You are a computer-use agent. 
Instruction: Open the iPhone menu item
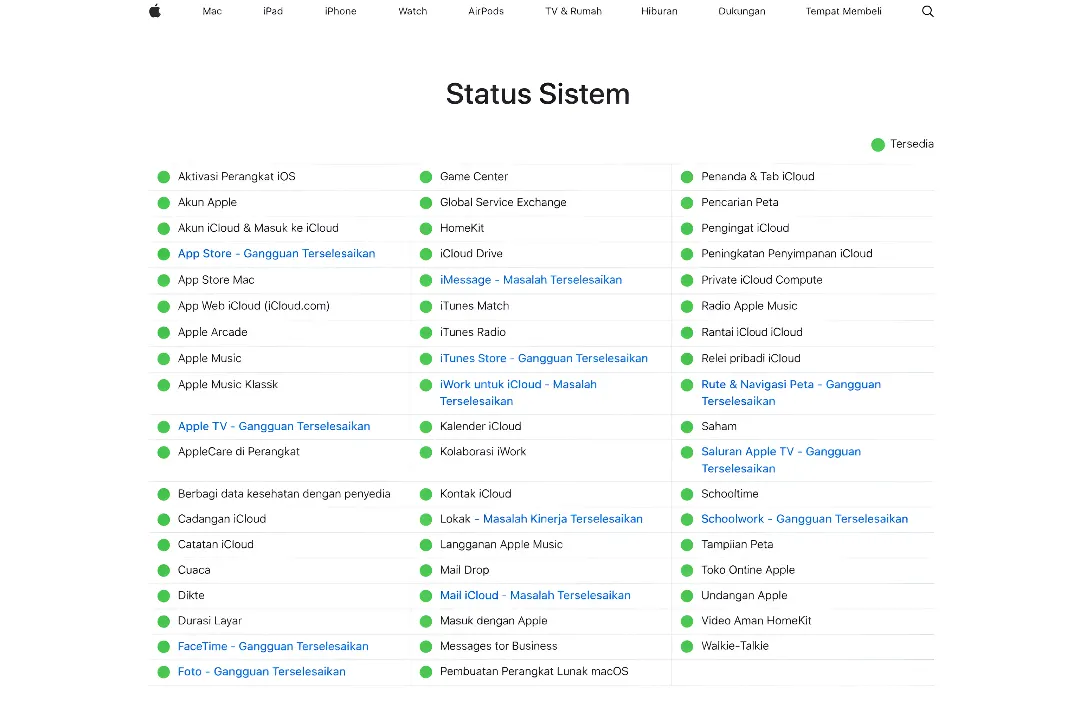(x=340, y=11)
